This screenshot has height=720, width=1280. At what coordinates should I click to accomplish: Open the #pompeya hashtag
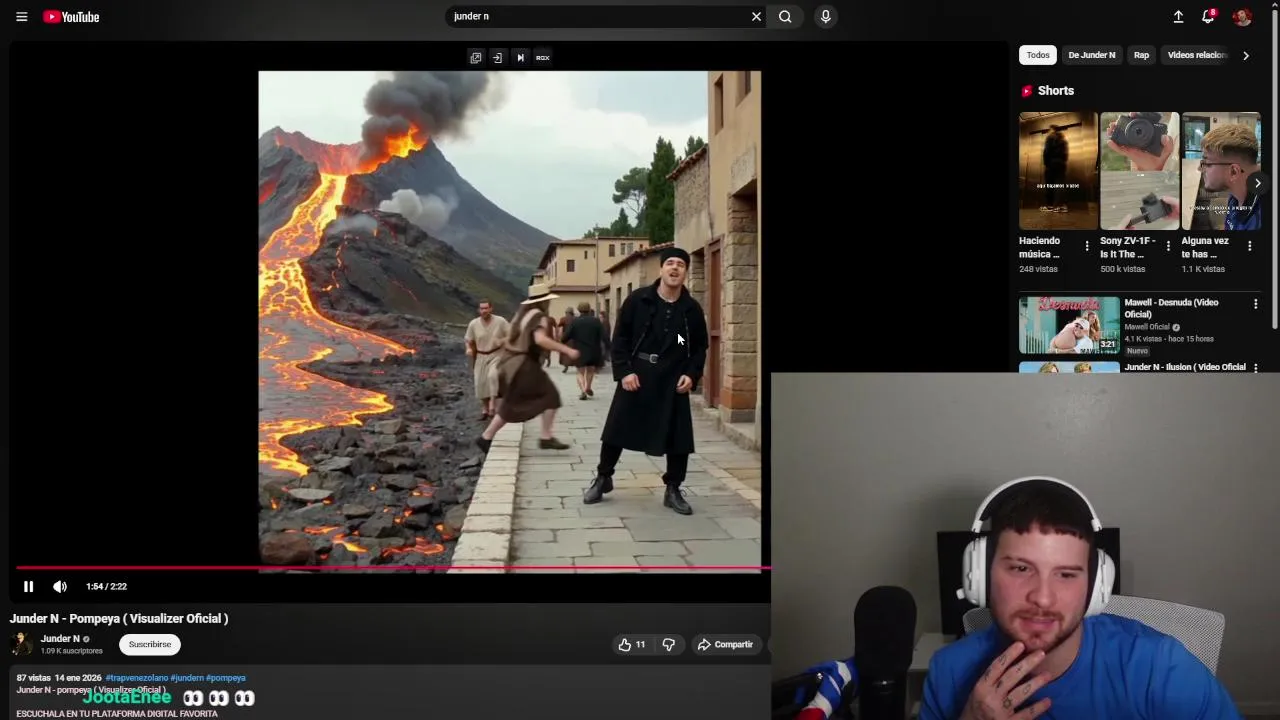coord(226,678)
